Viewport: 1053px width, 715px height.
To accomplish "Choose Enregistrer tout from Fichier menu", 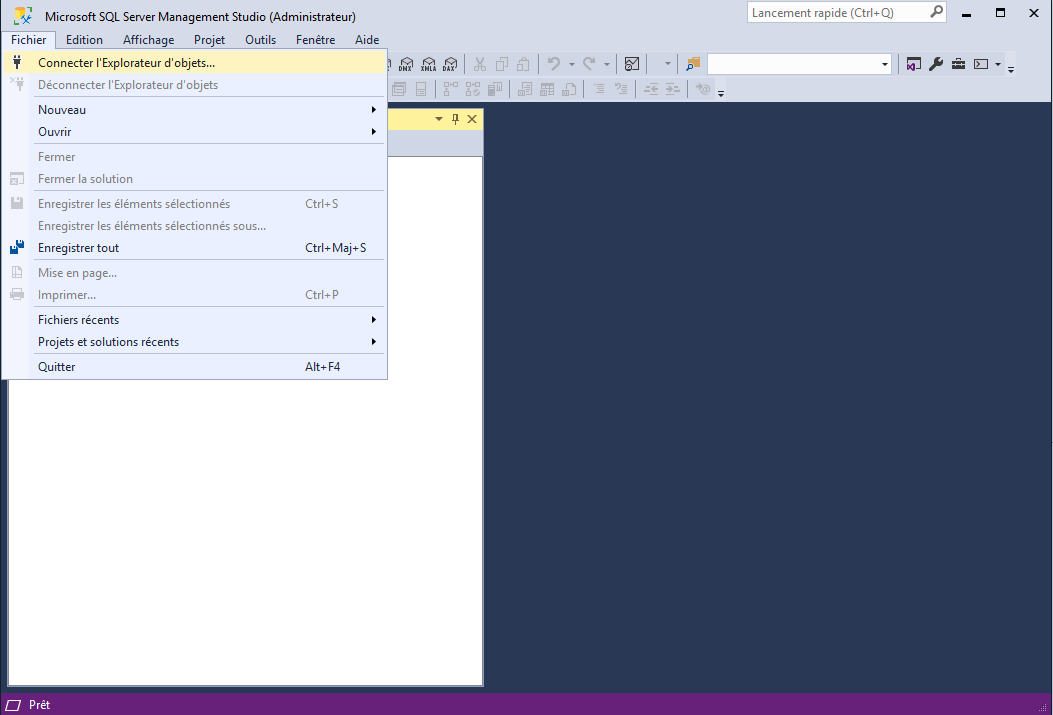I will (x=195, y=248).
